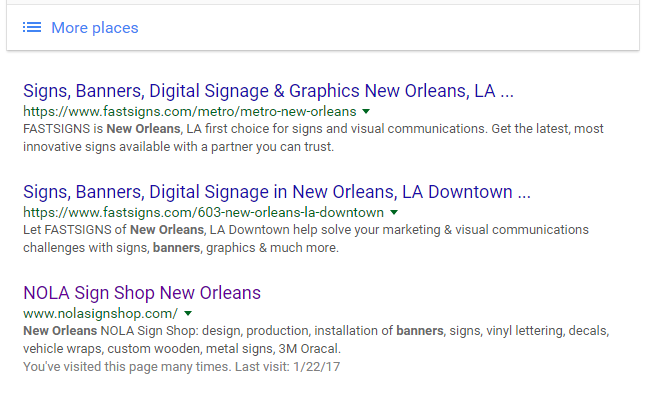Screen dimensions: 651x393
Task: Click the fastsigns.com/603-new-orleans-la-downtown URL
Action: tap(203, 212)
